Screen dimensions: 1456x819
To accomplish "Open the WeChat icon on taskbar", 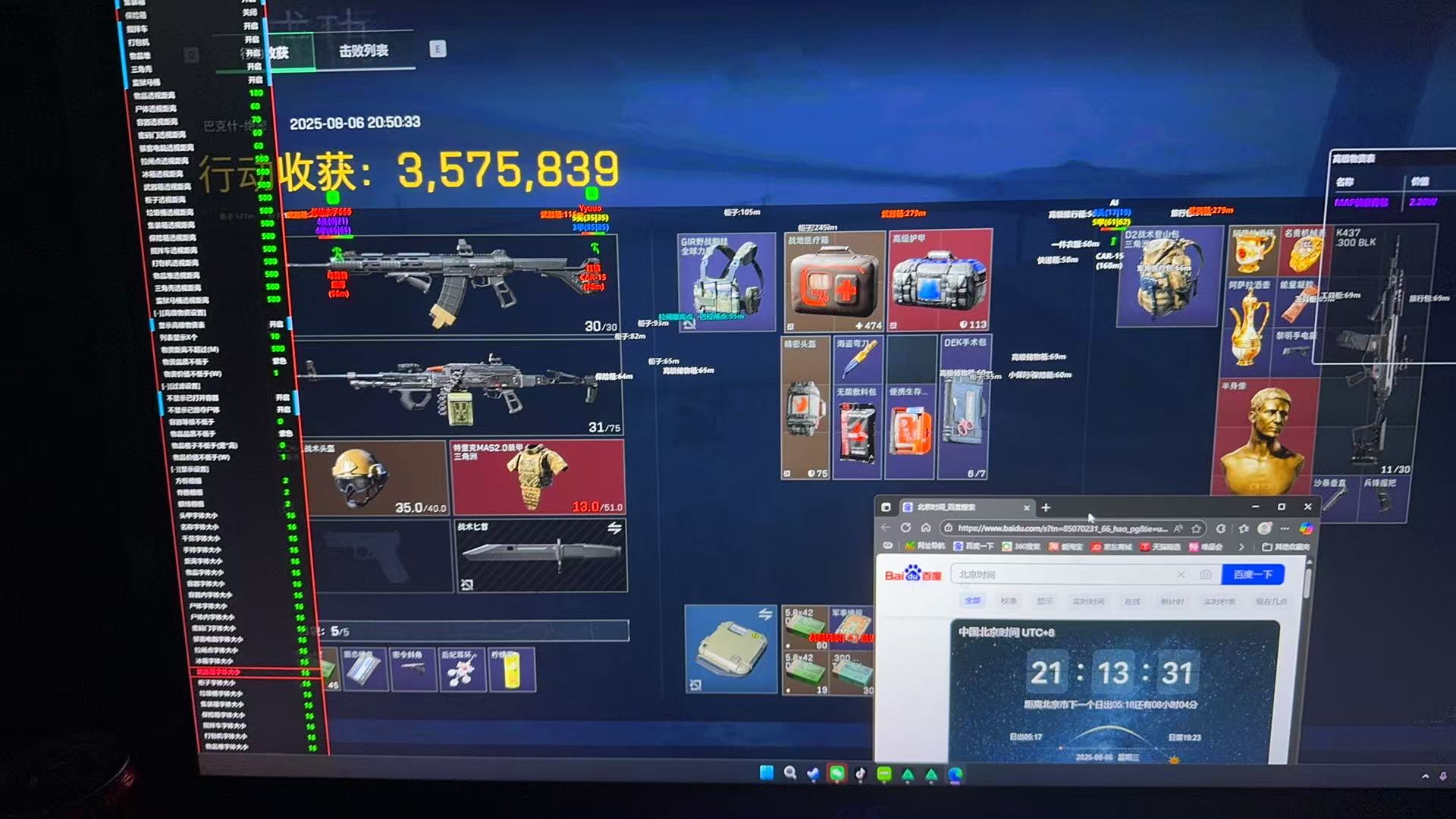I will (x=836, y=773).
